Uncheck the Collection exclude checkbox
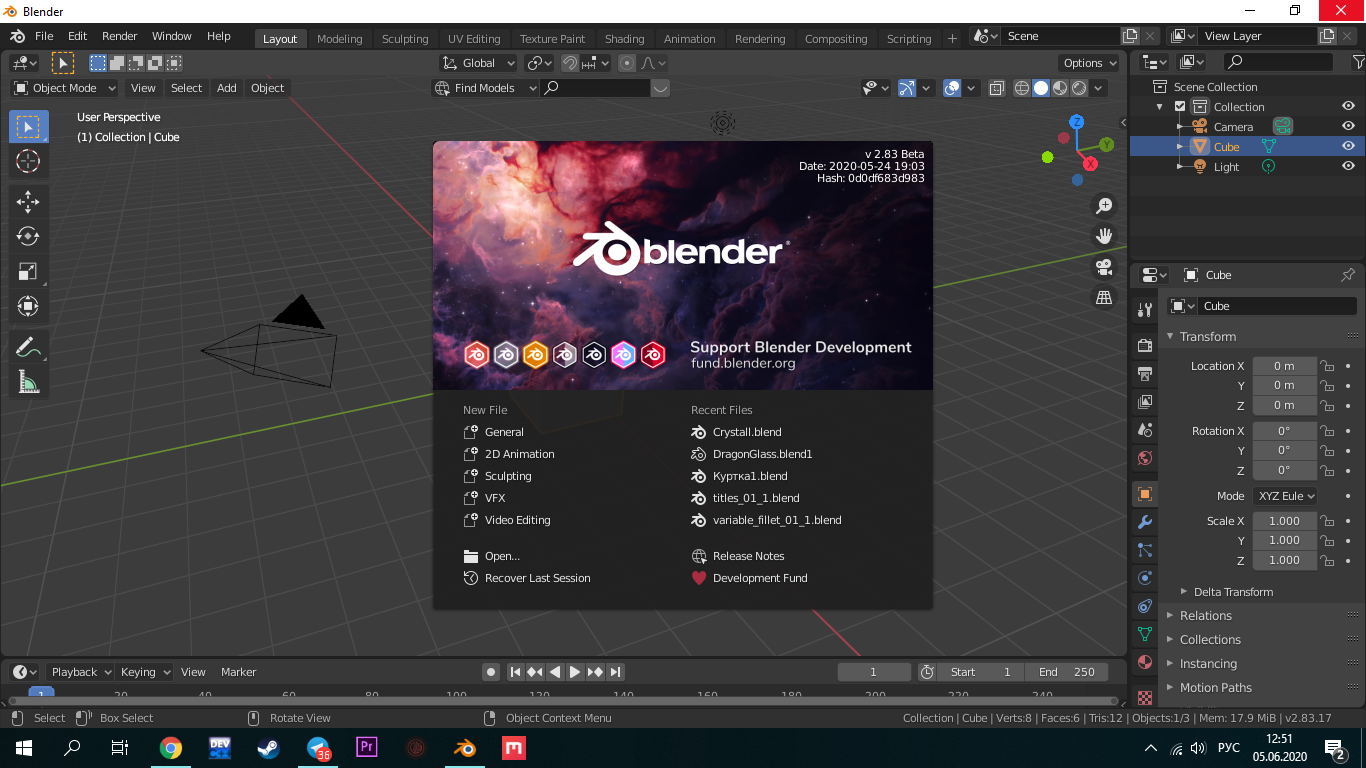Image resolution: width=1366 pixels, height=768 pixels. tap(1180, 107)
